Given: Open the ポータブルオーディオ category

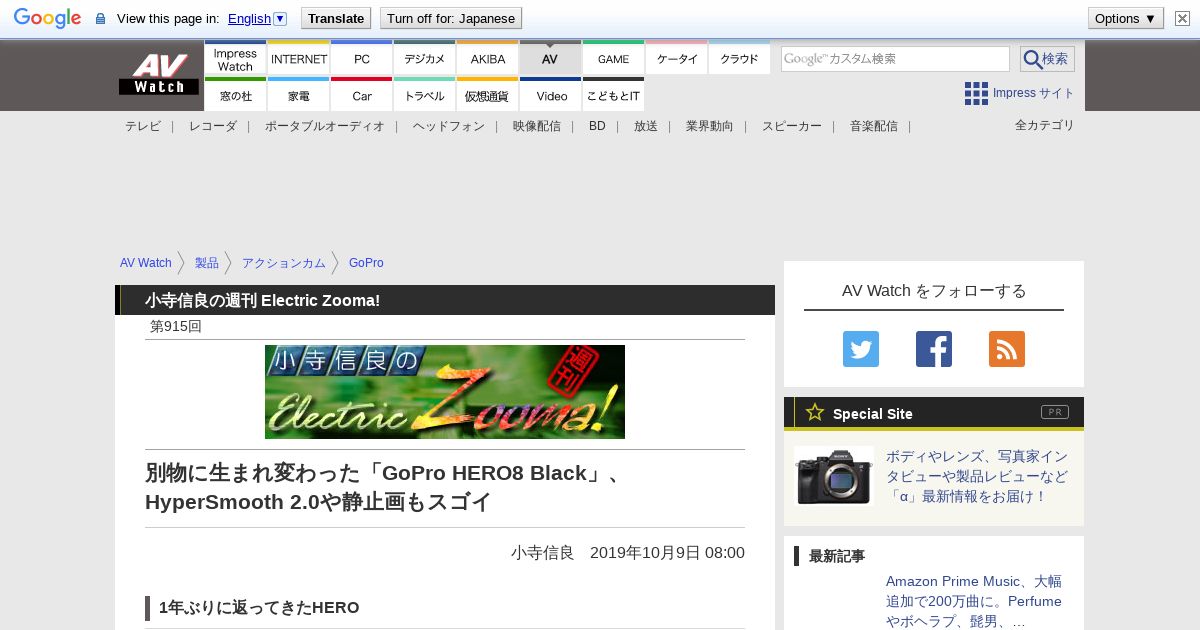Looking at the screenshot, I should point(325,126).
